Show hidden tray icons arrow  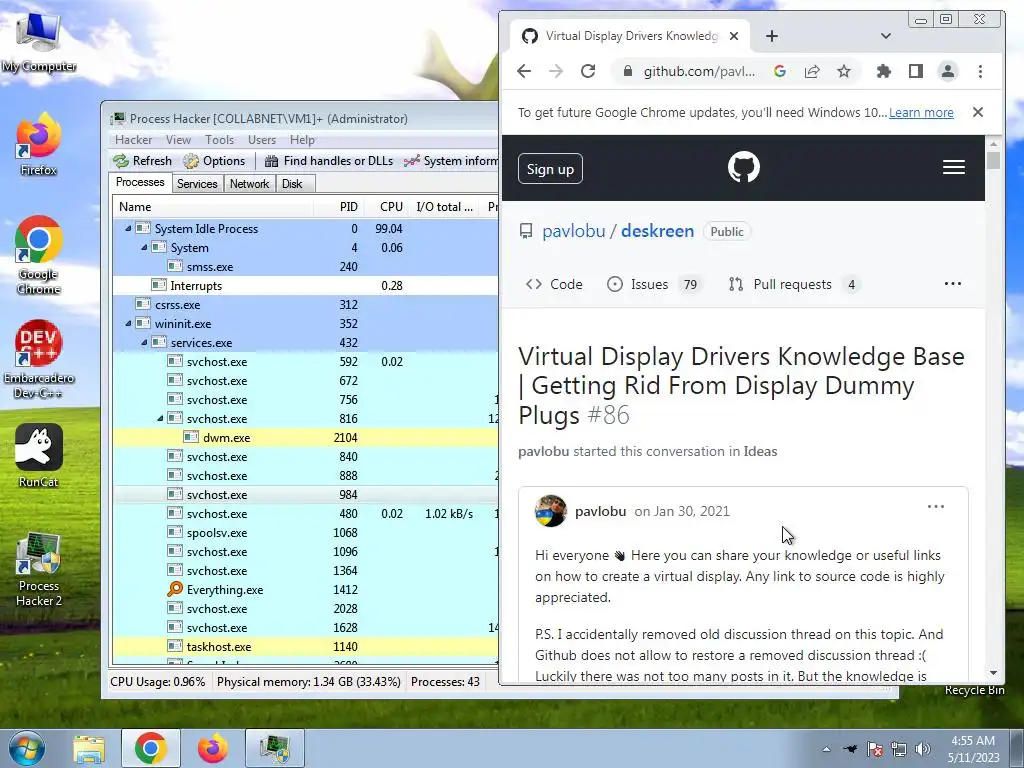pos(826,749)
